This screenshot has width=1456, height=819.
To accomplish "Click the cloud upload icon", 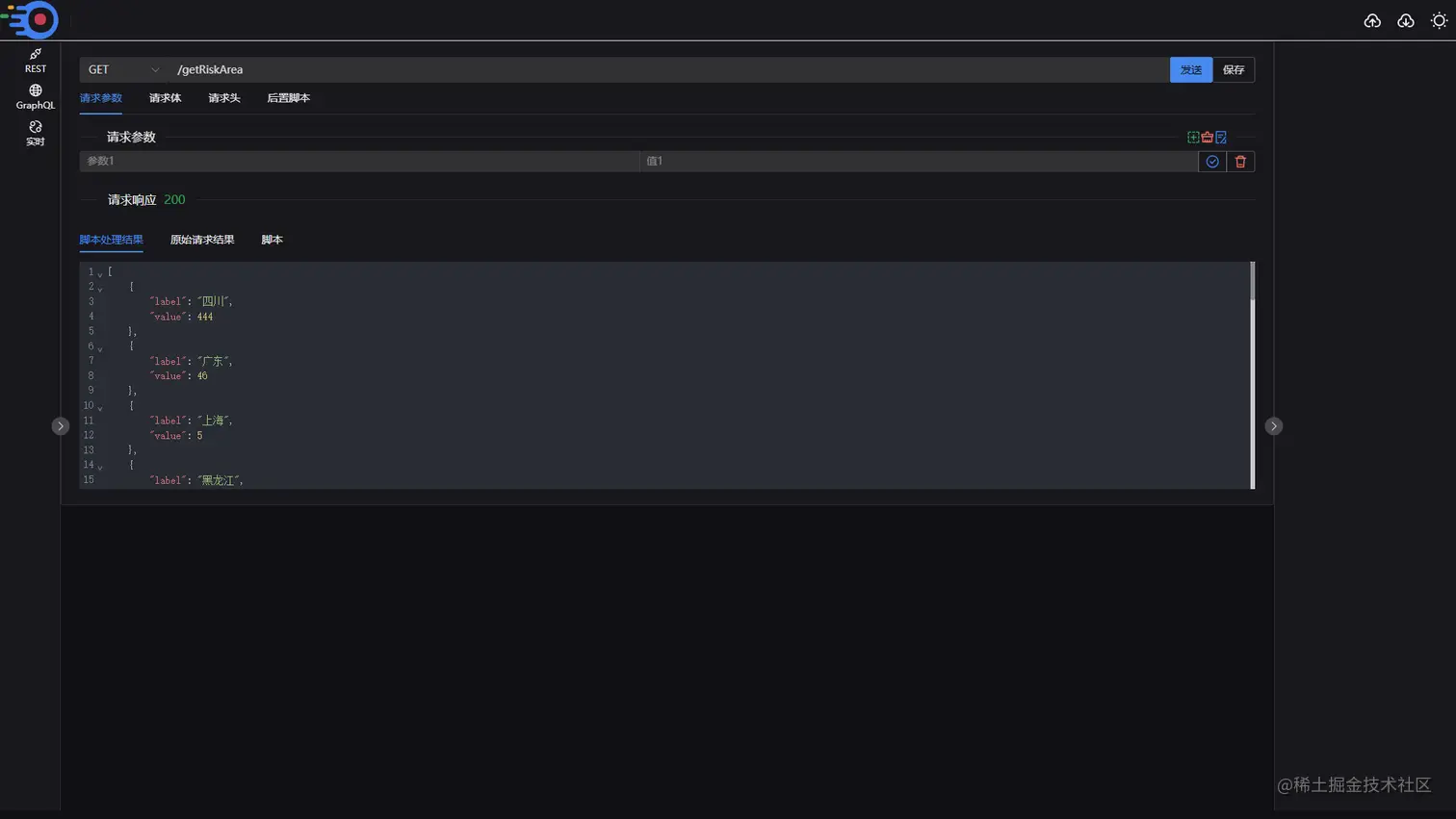I will click(1372, 20).
